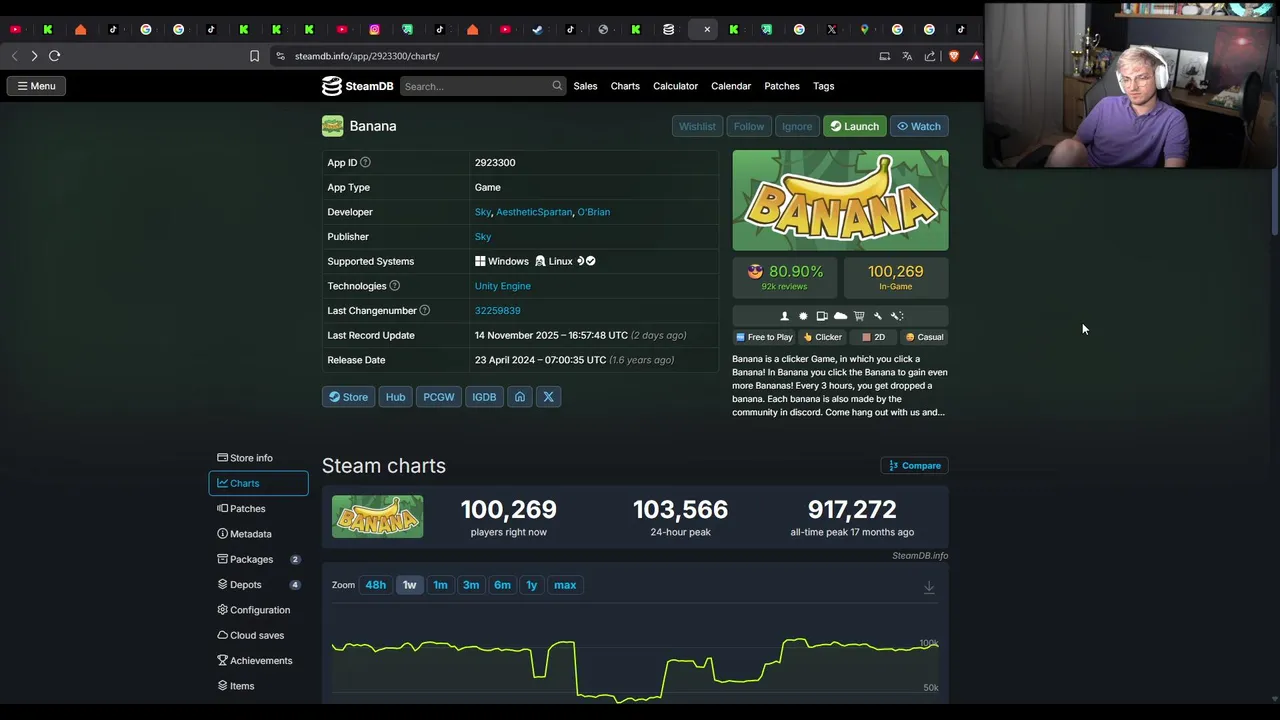
Task: Click the search magnifier icon
Action: pos(557,86)
